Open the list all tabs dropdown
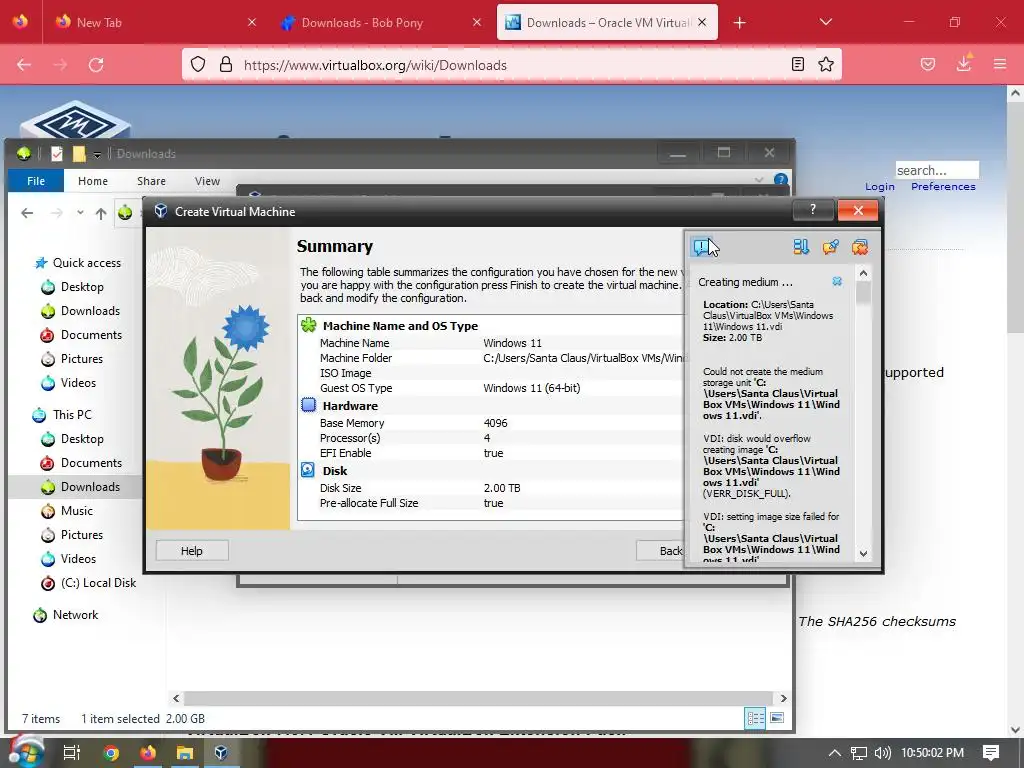This screenshot has height=768, width=1024. tap(825, 22)
